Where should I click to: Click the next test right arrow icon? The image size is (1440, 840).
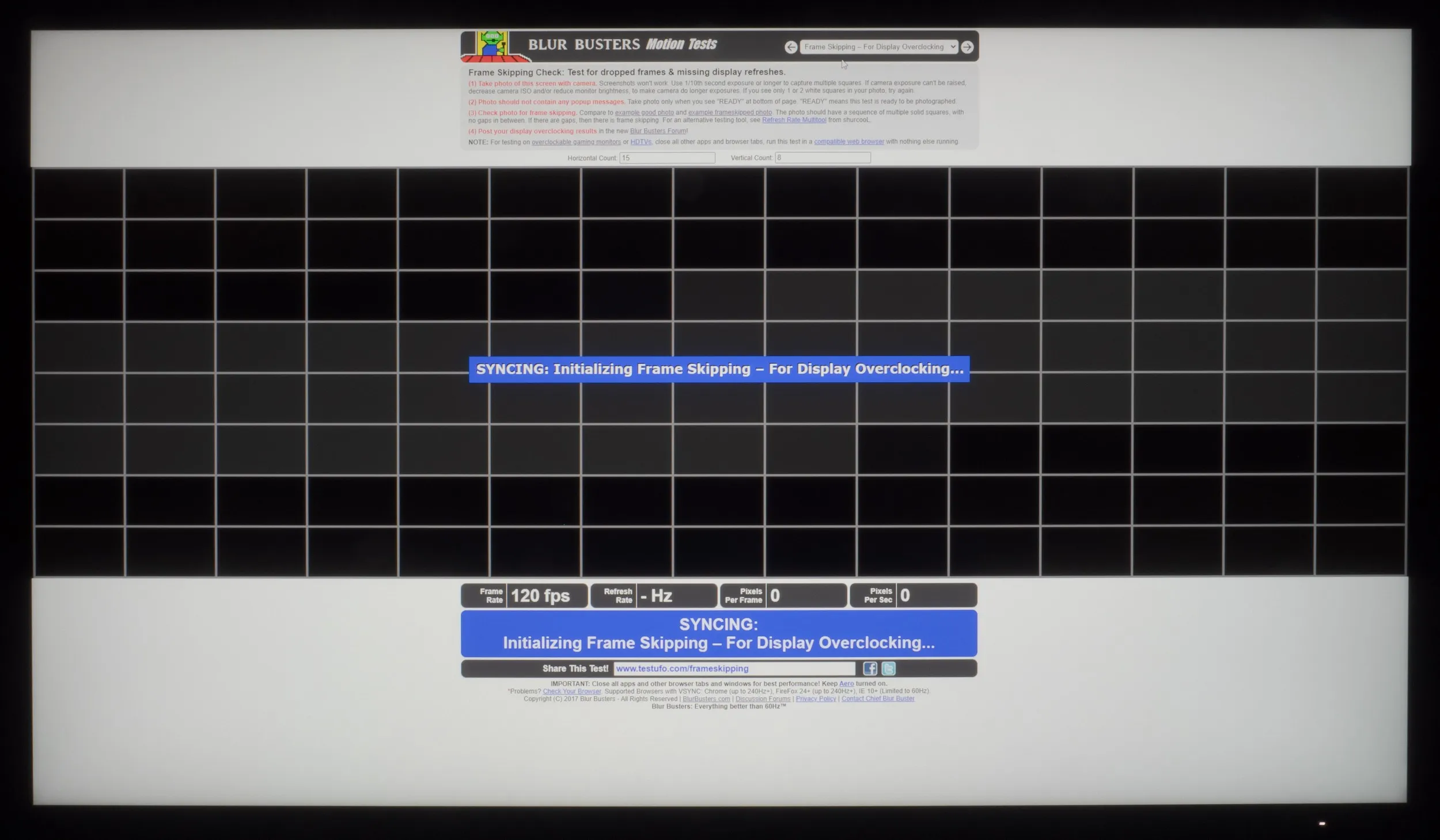pyautogui.click(x=967, y=47)
